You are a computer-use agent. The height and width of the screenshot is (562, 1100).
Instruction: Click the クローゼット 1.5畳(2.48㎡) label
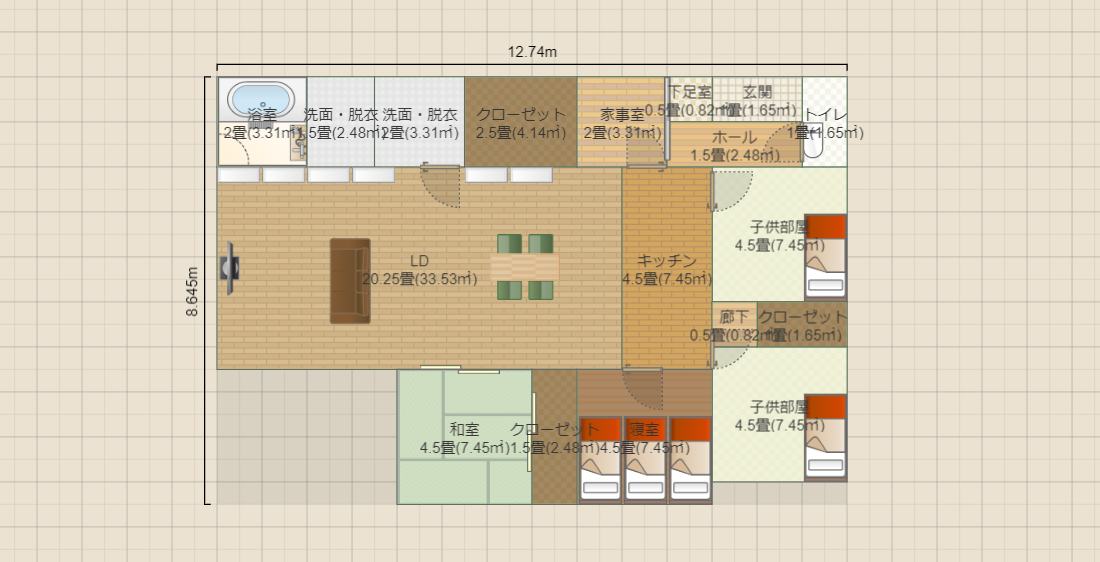point(554,438)
